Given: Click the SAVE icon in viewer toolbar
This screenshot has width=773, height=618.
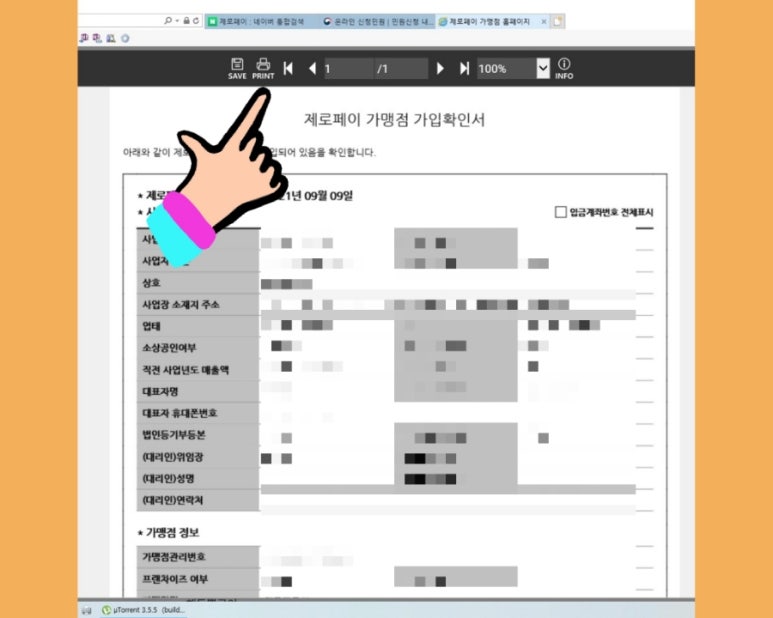Looking at the screenshot, I should click(237, 69).
